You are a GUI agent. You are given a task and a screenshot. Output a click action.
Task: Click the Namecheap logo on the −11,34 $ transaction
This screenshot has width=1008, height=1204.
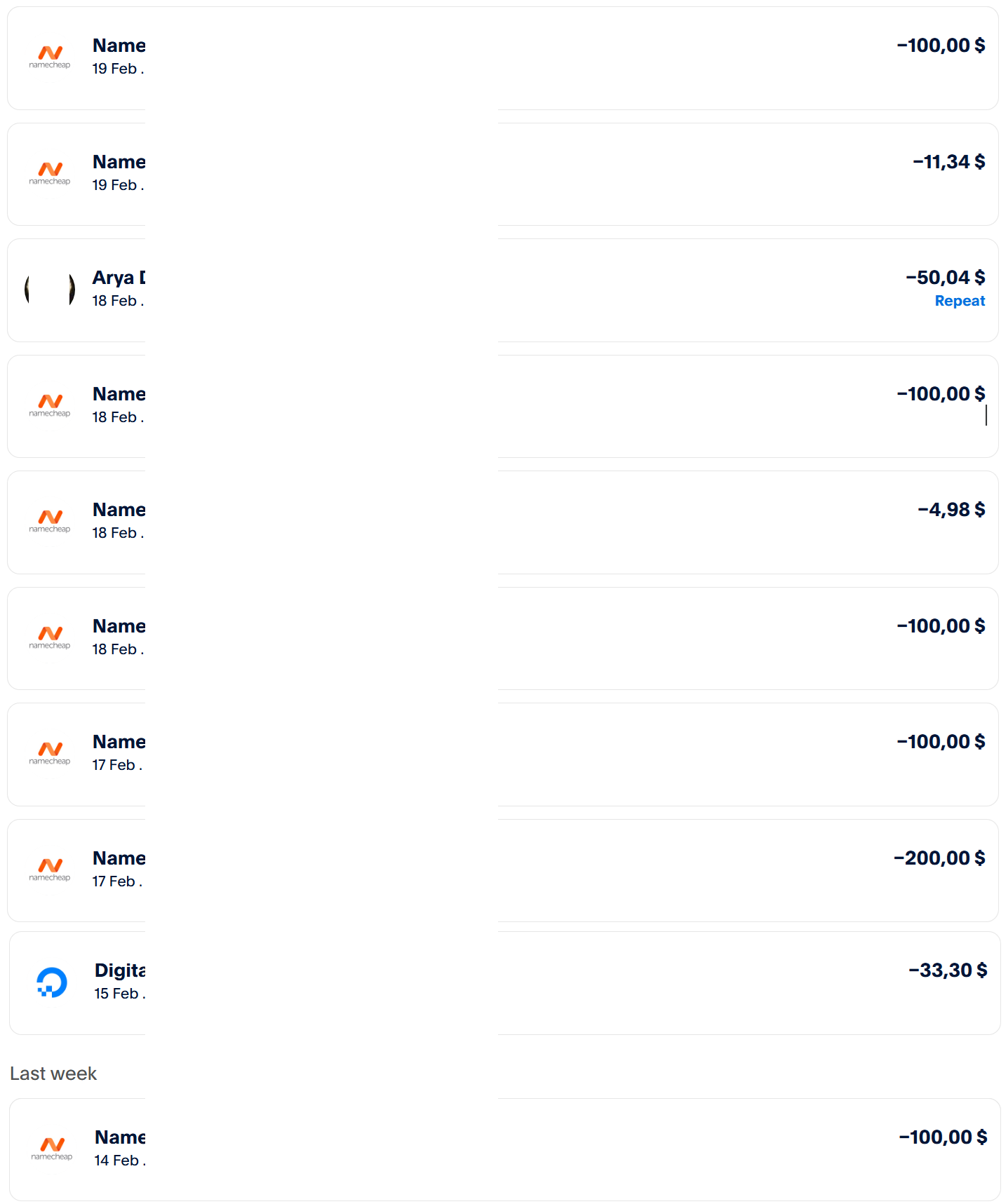pyautogui.click(x=50, y=173)
